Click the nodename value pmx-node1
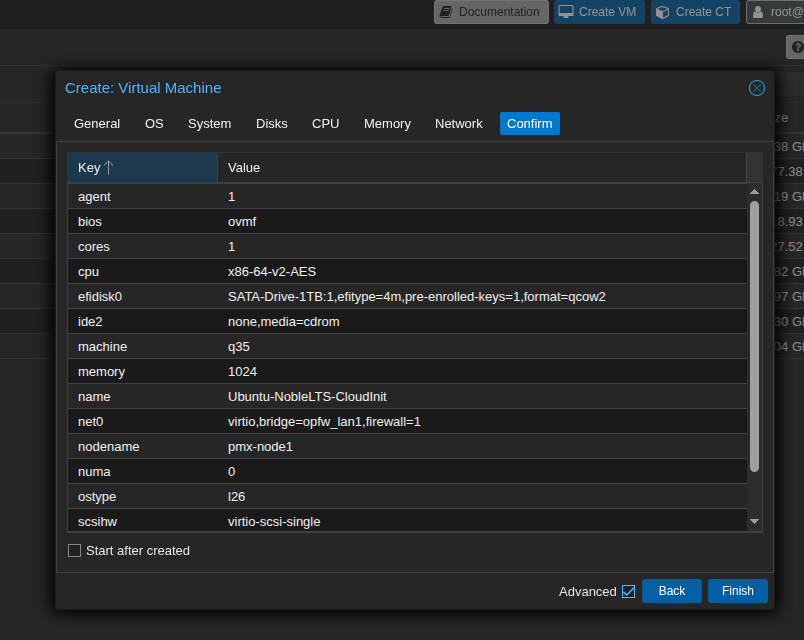This screenshot has height=640, width=804. [260, 447]
